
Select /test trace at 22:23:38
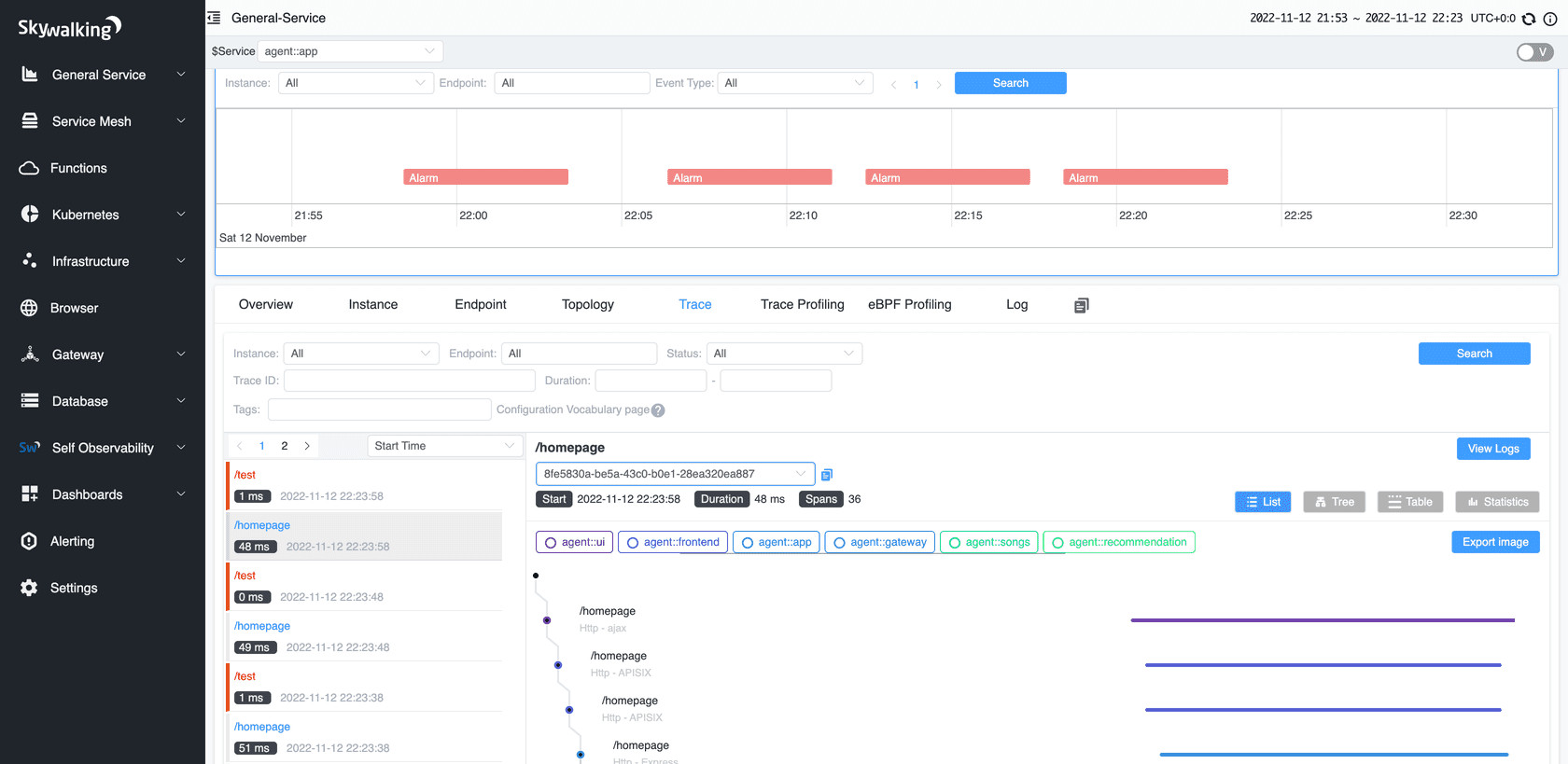pyautogui.click(x=364, y=687)
